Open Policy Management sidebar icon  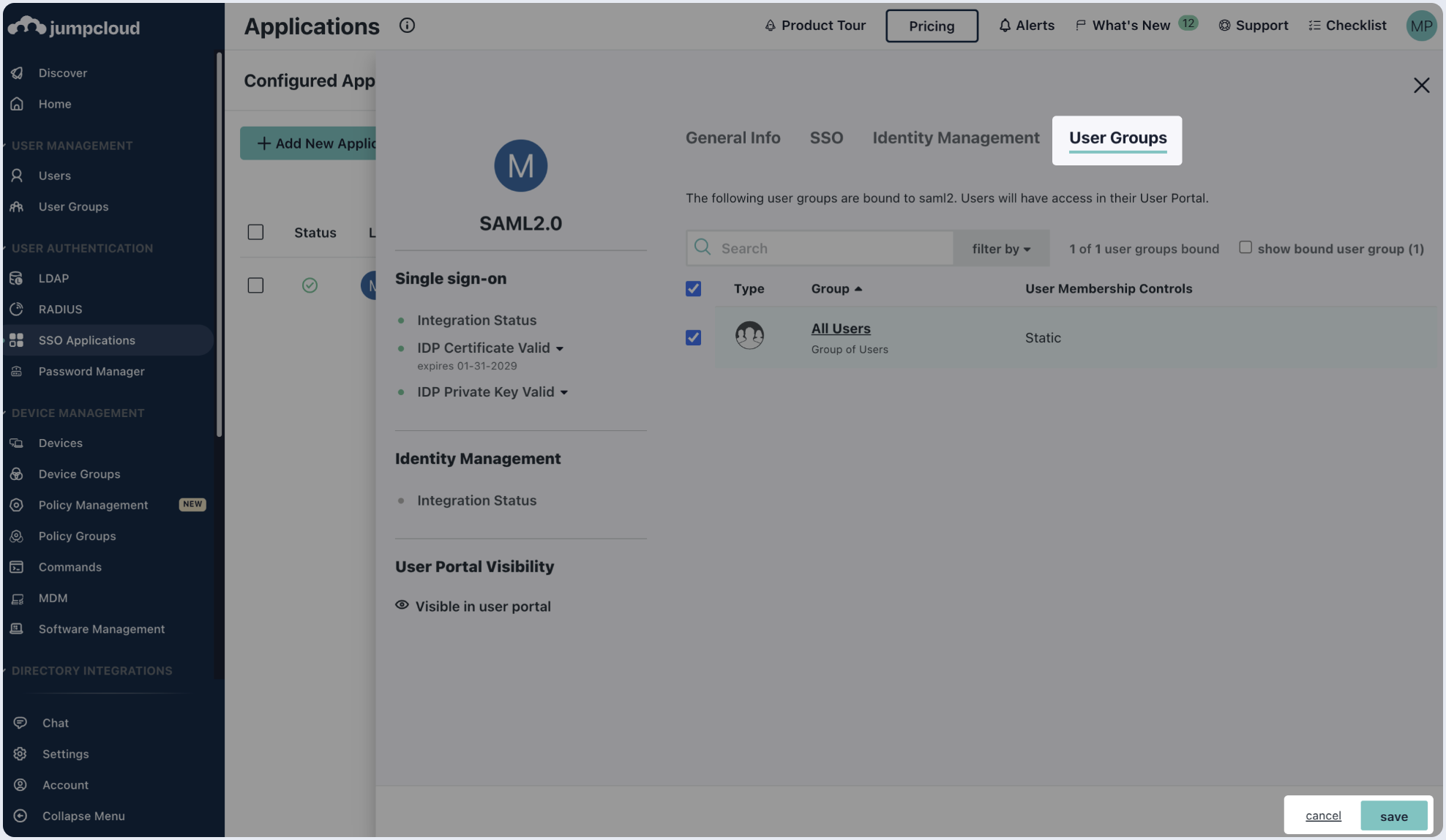[17, 505]
